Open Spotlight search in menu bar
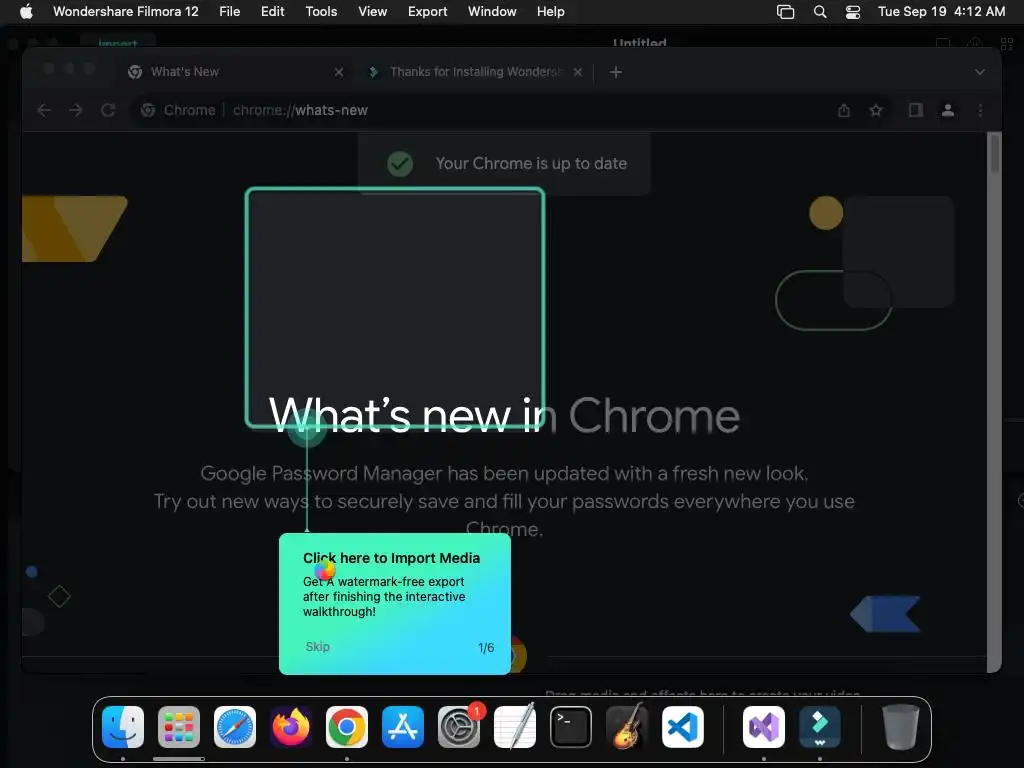The image size is (1024, 768). 820,12
